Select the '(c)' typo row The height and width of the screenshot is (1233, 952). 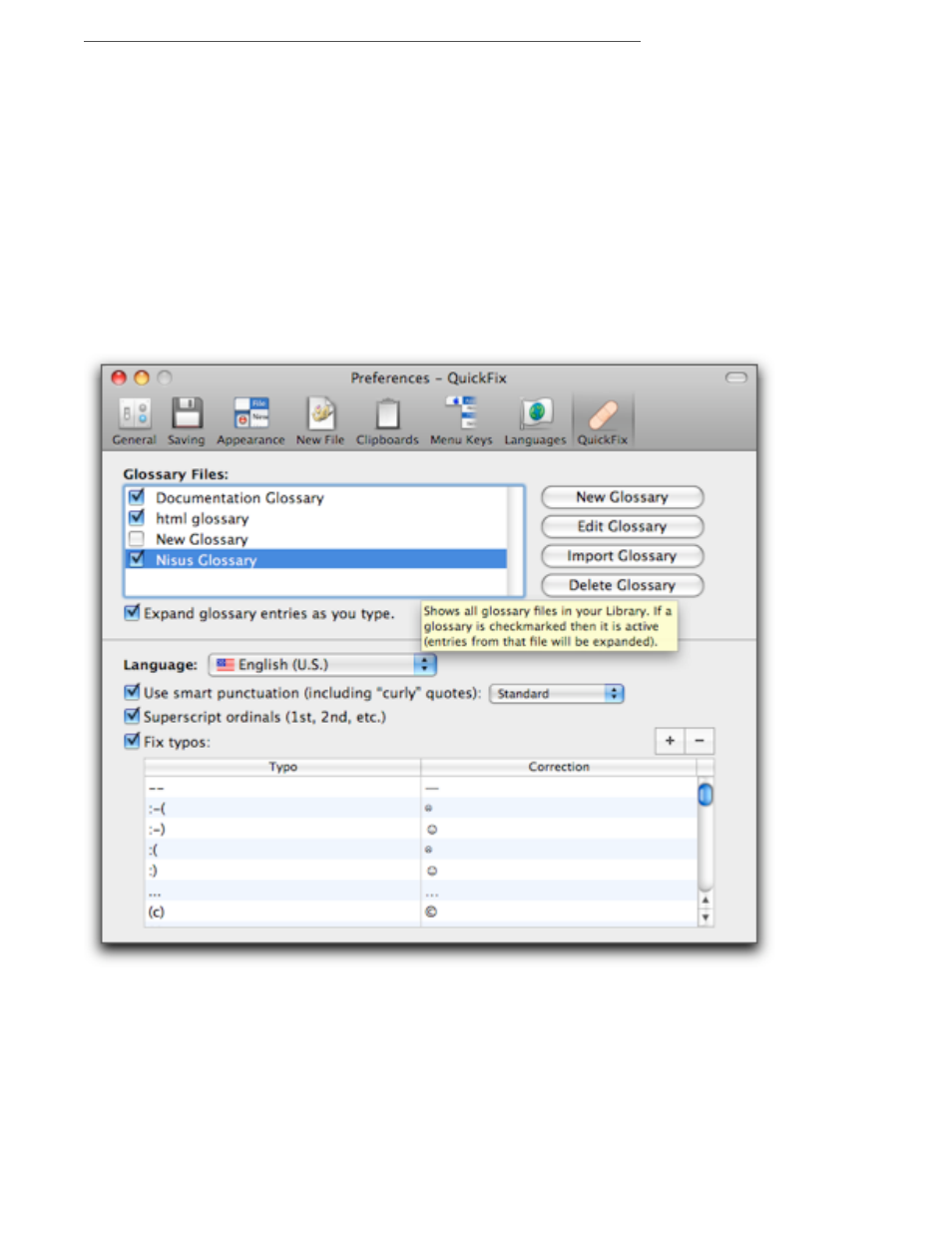[x=421, y=912]
